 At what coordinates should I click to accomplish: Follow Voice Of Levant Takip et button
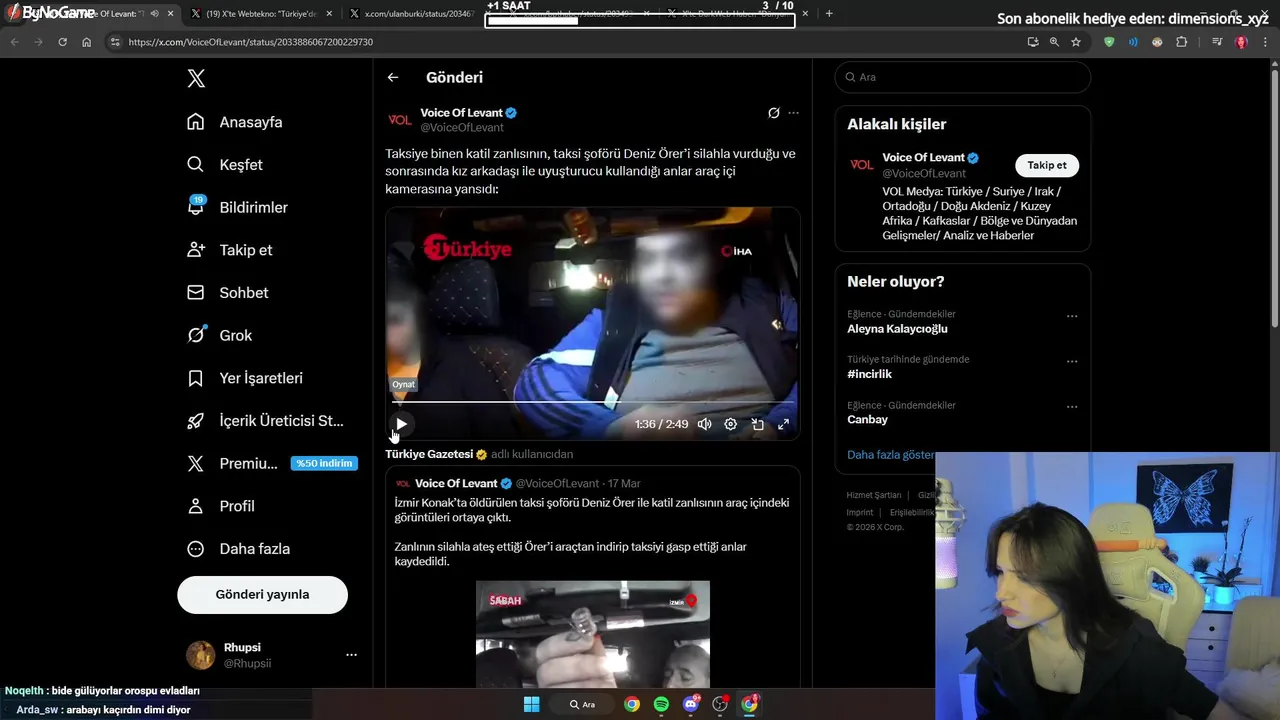[1047, 165]
